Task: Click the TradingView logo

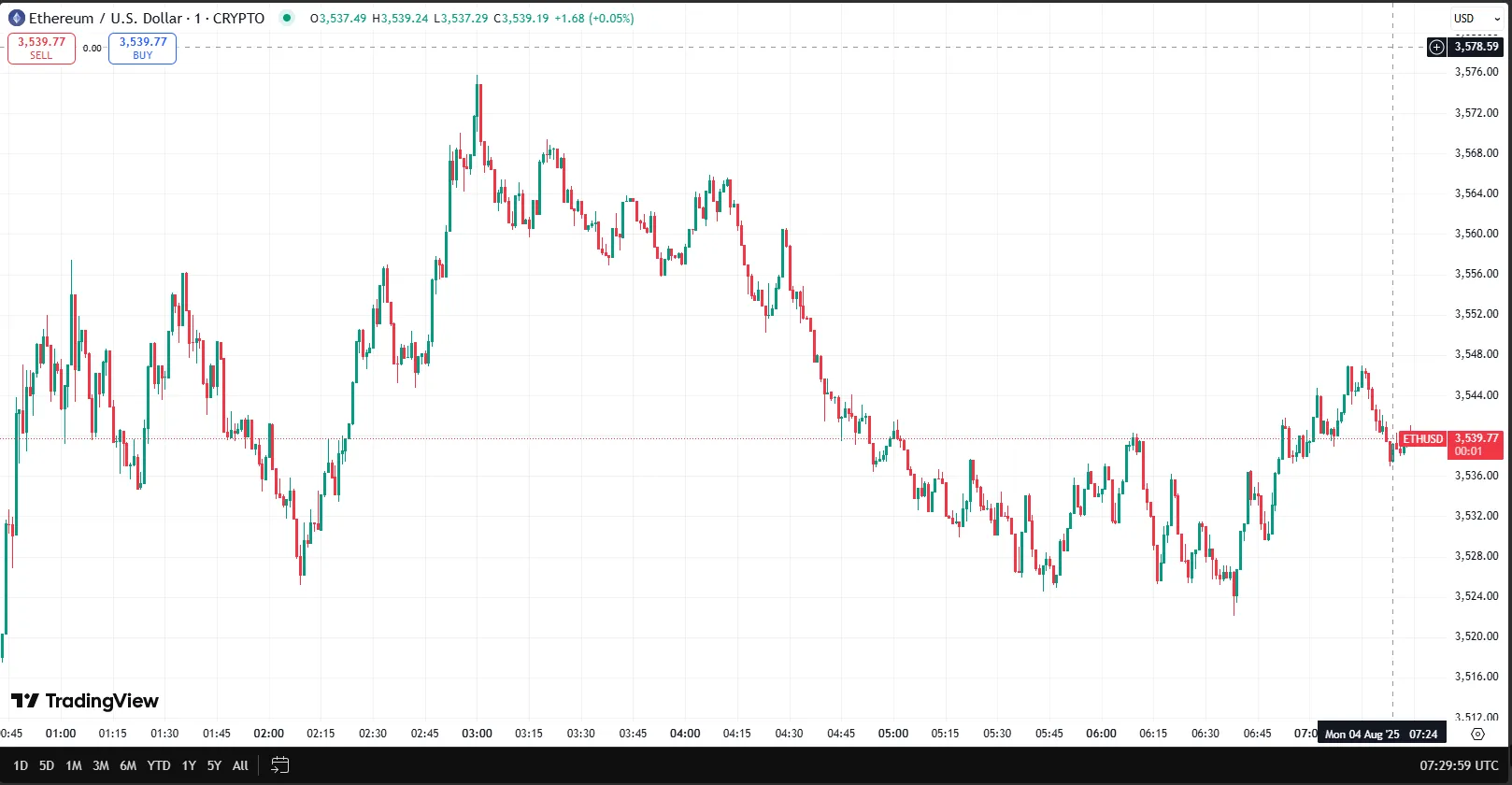Action: (x=85, y=701)
